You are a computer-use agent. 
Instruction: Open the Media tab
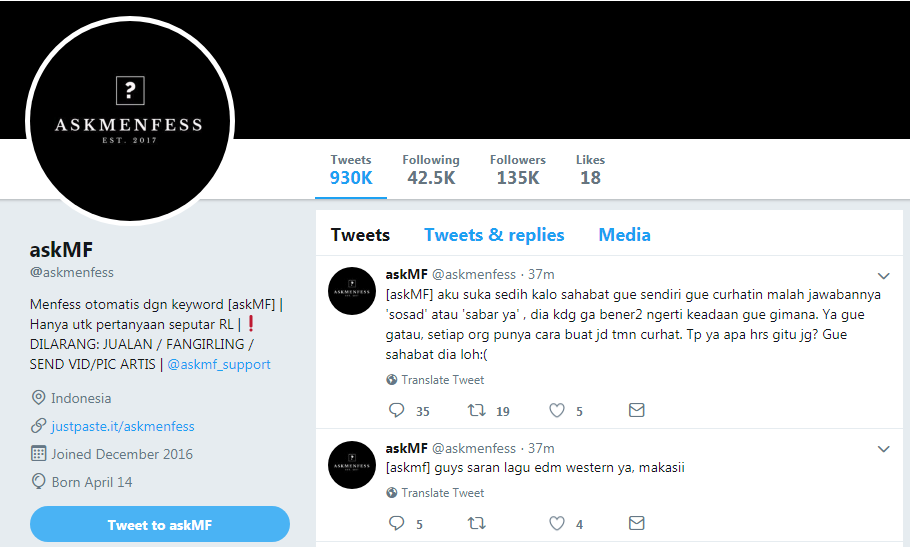coord(624,235)
